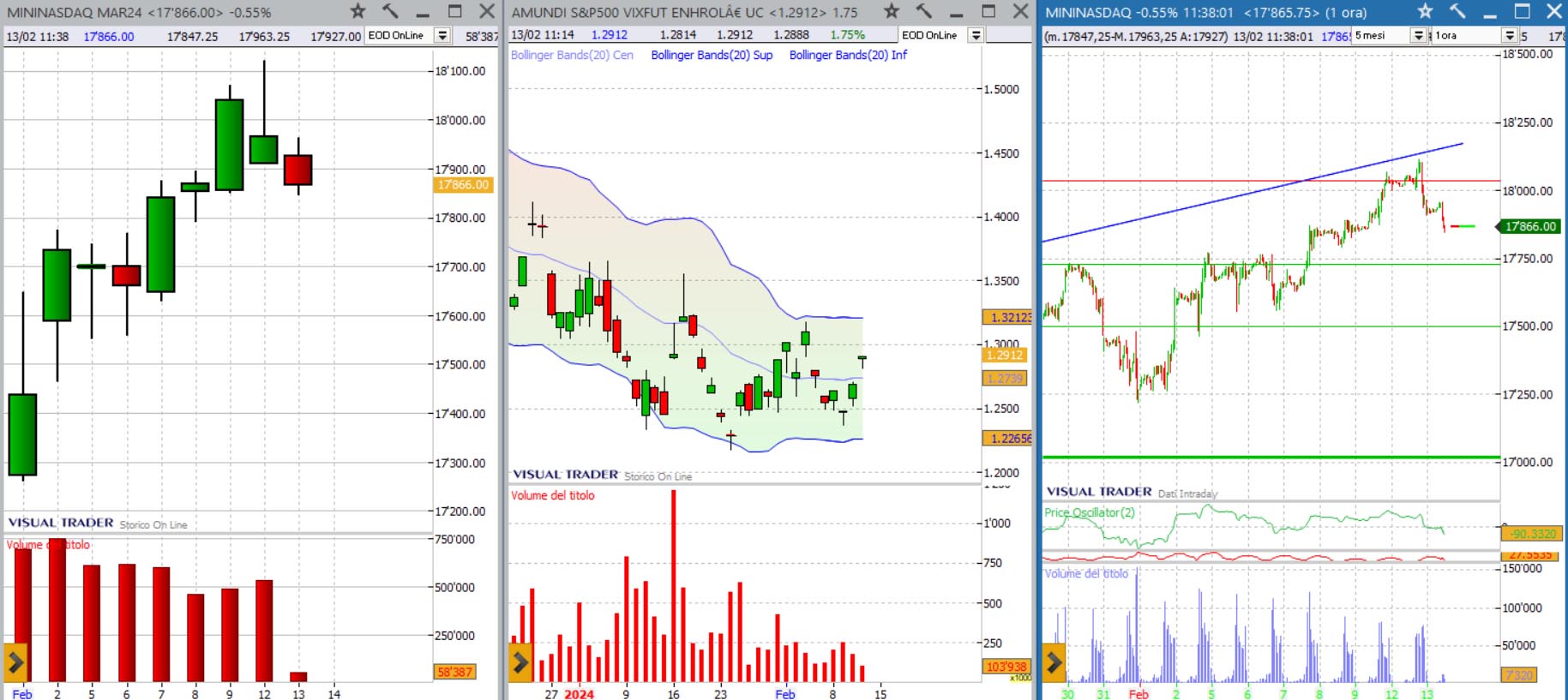Open the 1 ora timeframe dropdown
1568x700 pixels.
point(1510,35)
